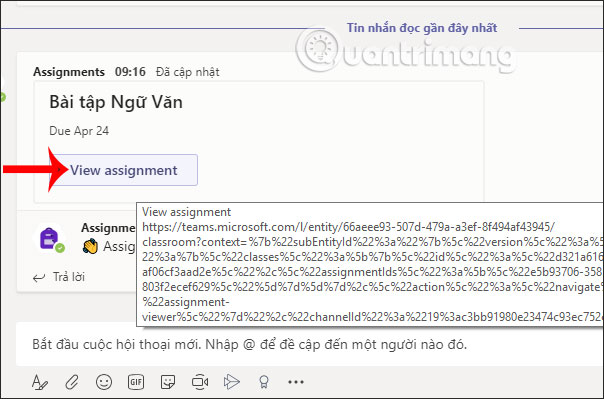
Task: Click the Due Apr 24 text
Action: (x=79, y=131)
